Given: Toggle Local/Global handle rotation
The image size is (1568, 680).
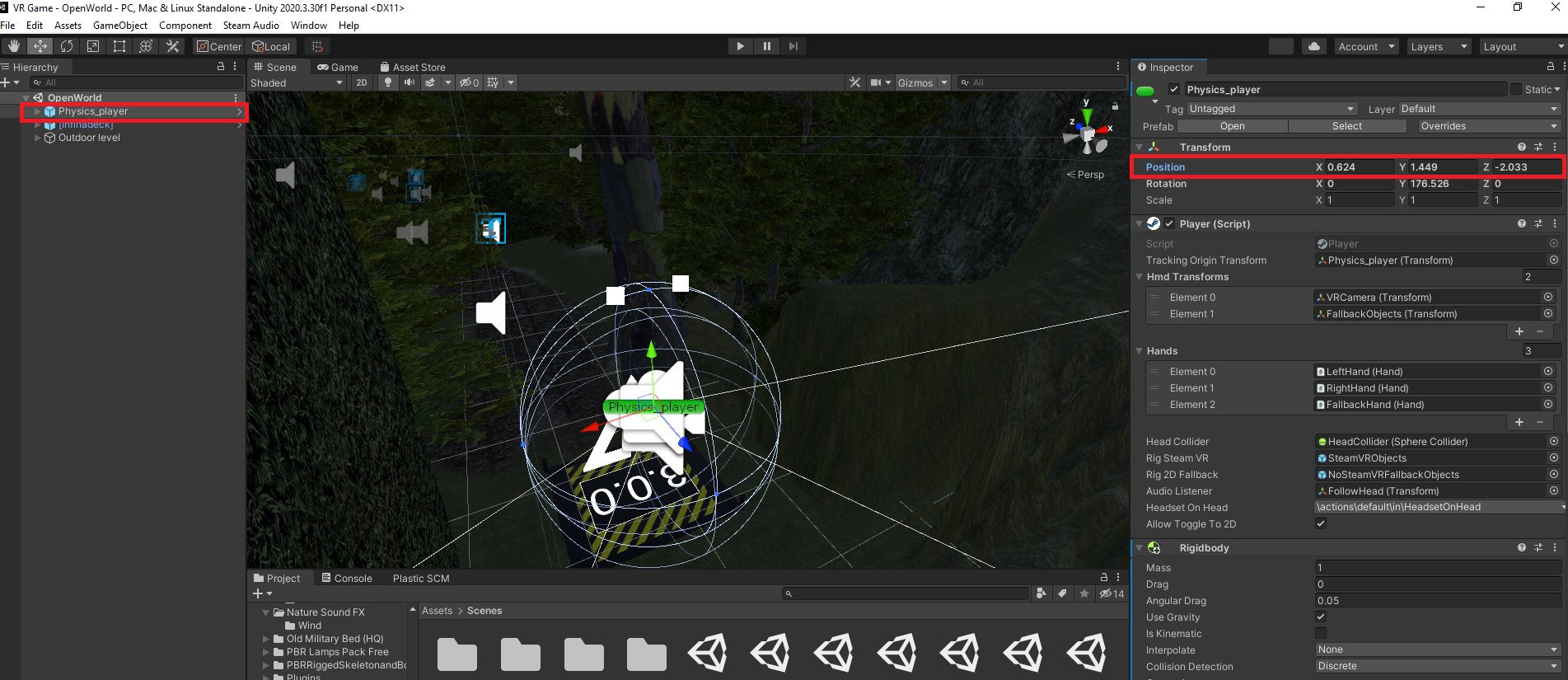Looking at the screenshot, I should click(x=272, y=46).
